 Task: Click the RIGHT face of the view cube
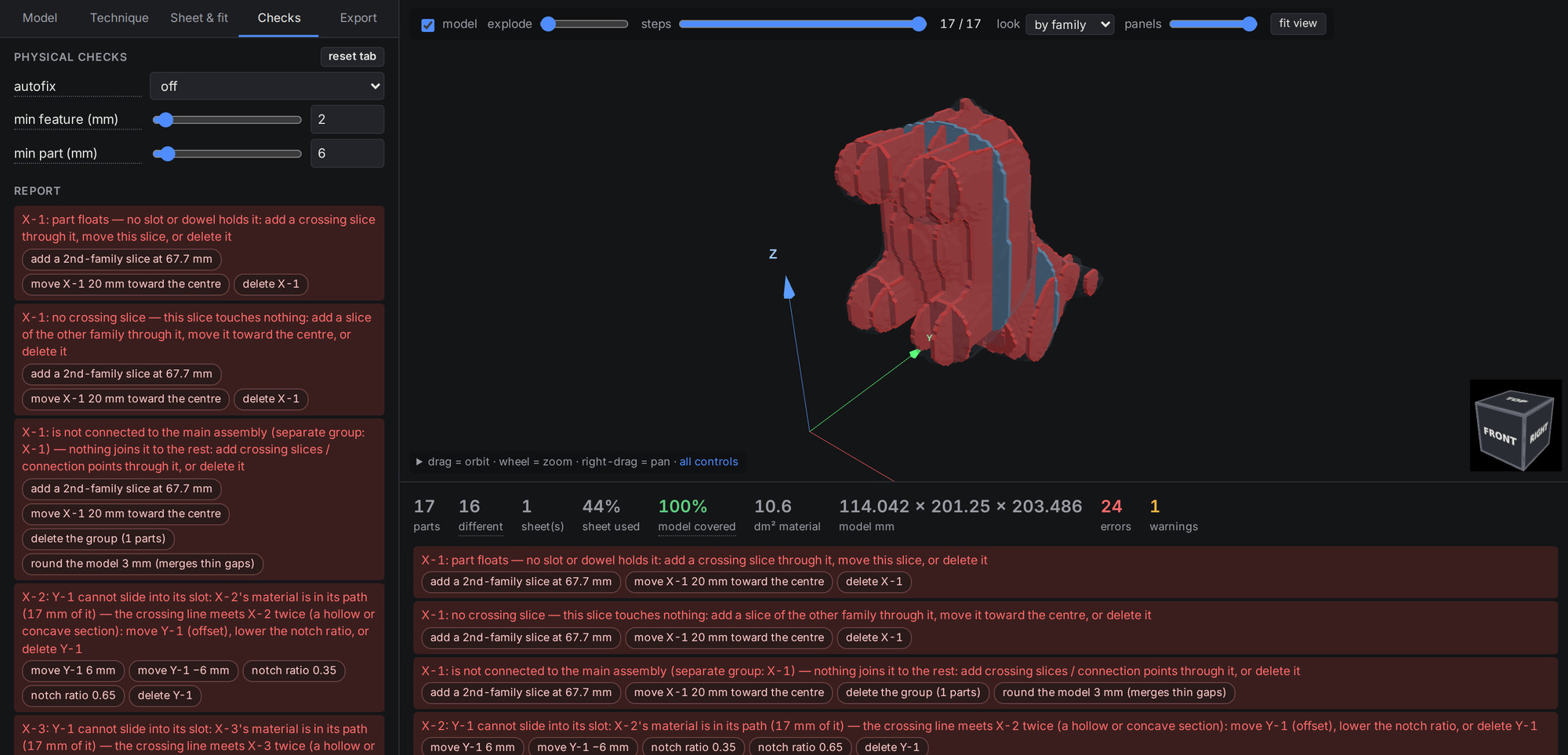(x=1538, y=432)
